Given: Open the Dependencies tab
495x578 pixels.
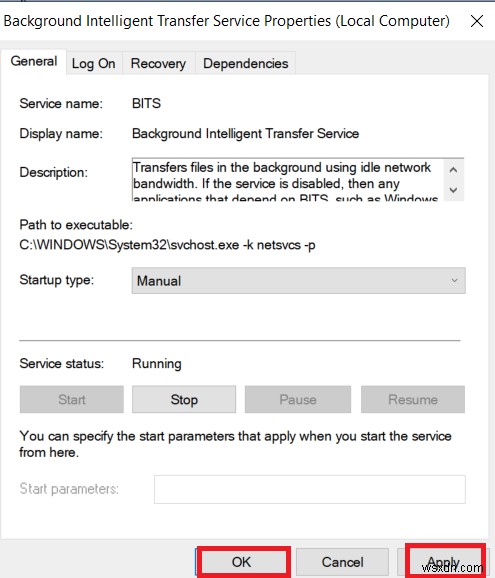Looking at the screenshot, I should coord(245,63).
